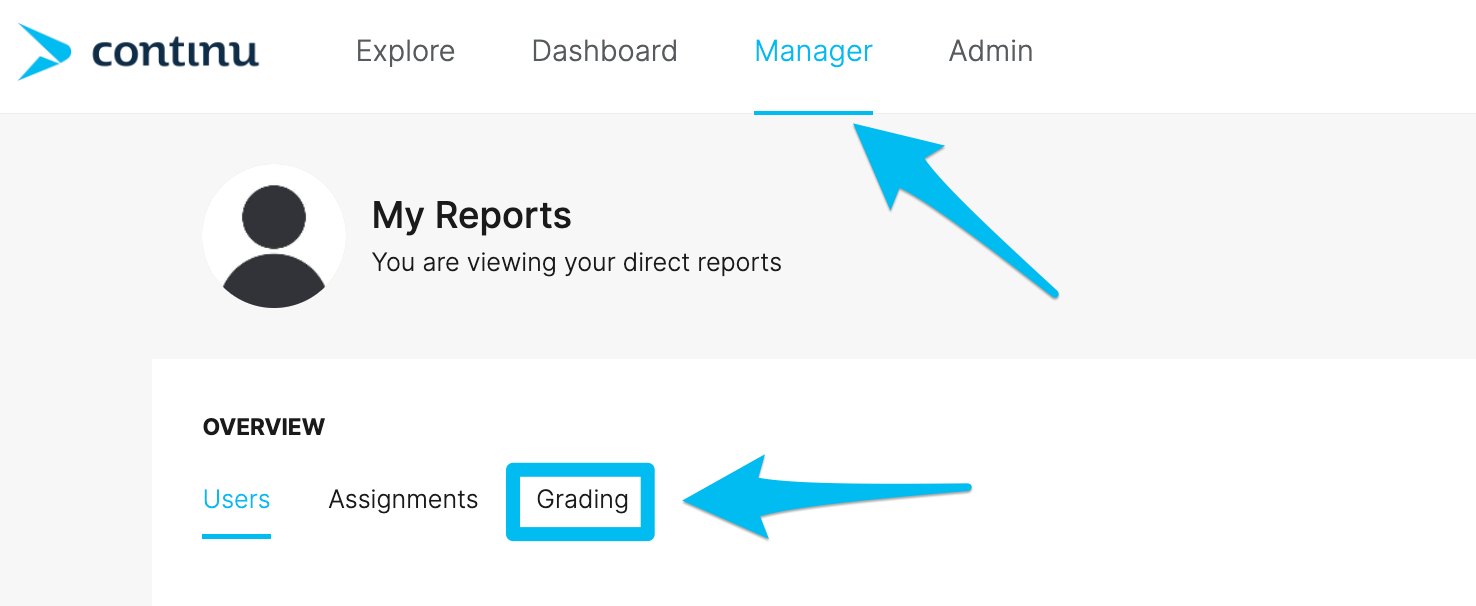Click the profile avatar silhouette
1476x606 pixels.
tap(274, 237)
